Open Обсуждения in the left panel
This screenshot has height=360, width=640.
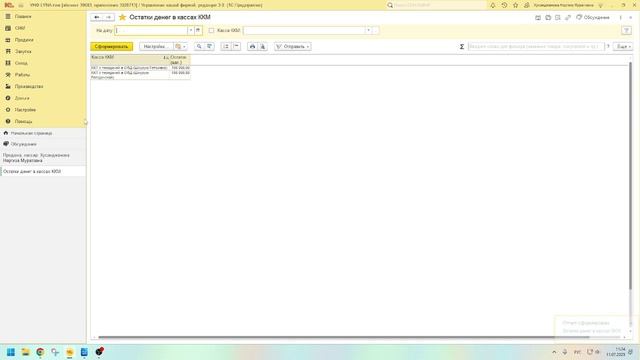[x=24, y=144]
